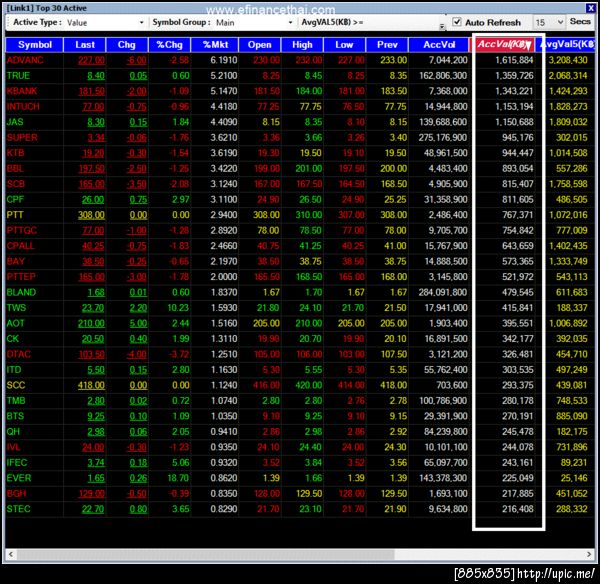Click the AvgVal5(KB) column header
The height and width of the screenshot is (584, 600).
tap(566, 45)
